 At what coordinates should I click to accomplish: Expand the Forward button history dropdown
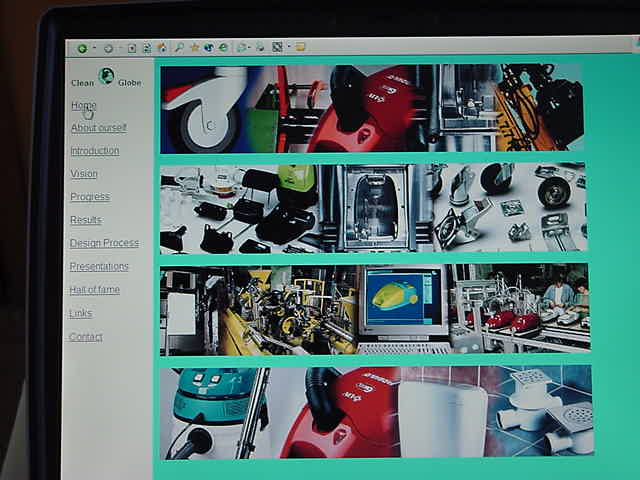click(120, 48)
